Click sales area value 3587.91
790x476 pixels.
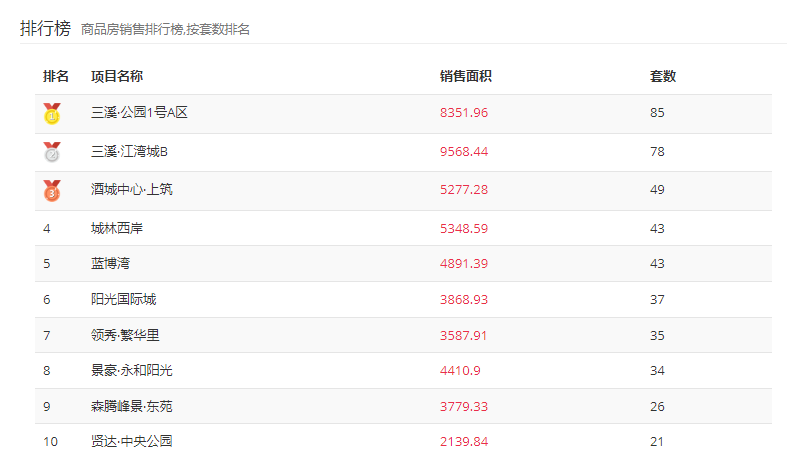[x=464, y=335]
